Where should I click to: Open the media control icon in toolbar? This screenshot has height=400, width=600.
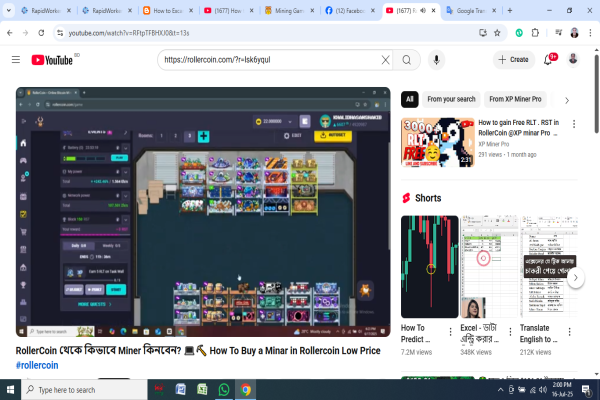pos(558,33)
